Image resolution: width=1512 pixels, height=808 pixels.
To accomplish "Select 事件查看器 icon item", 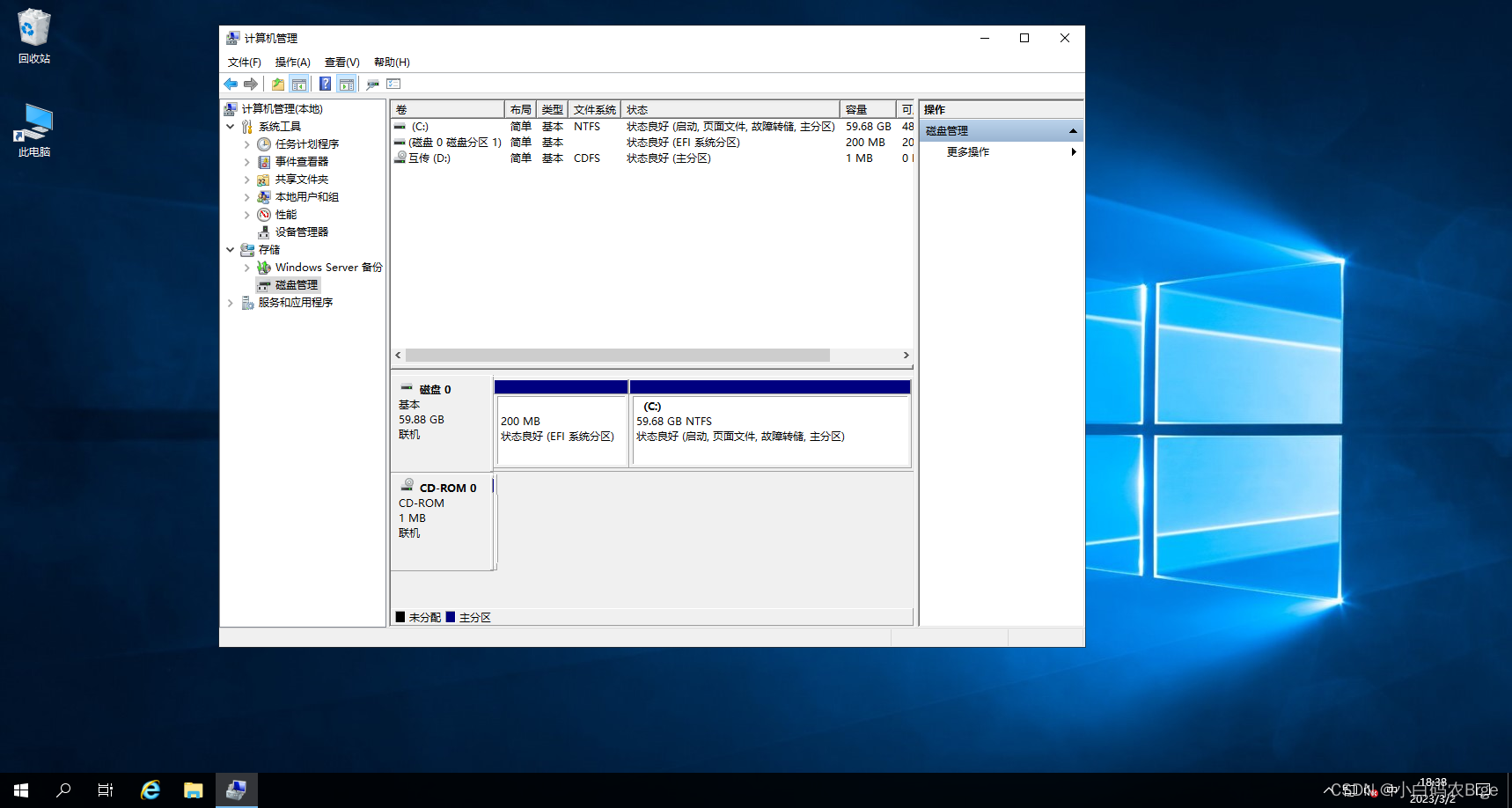I will (x=264, y=162).
